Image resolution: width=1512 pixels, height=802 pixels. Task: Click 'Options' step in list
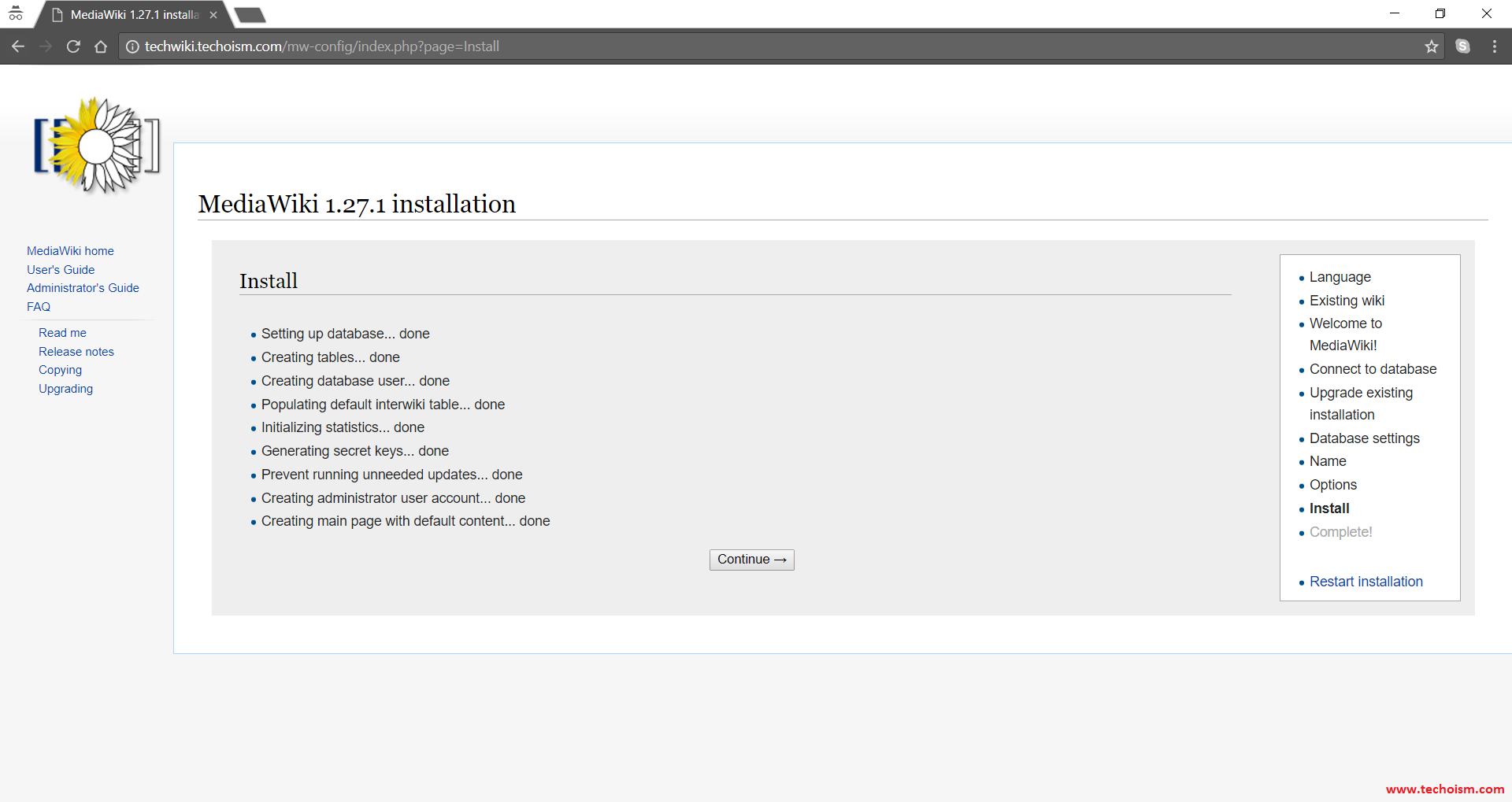[x=1332, y=485]
